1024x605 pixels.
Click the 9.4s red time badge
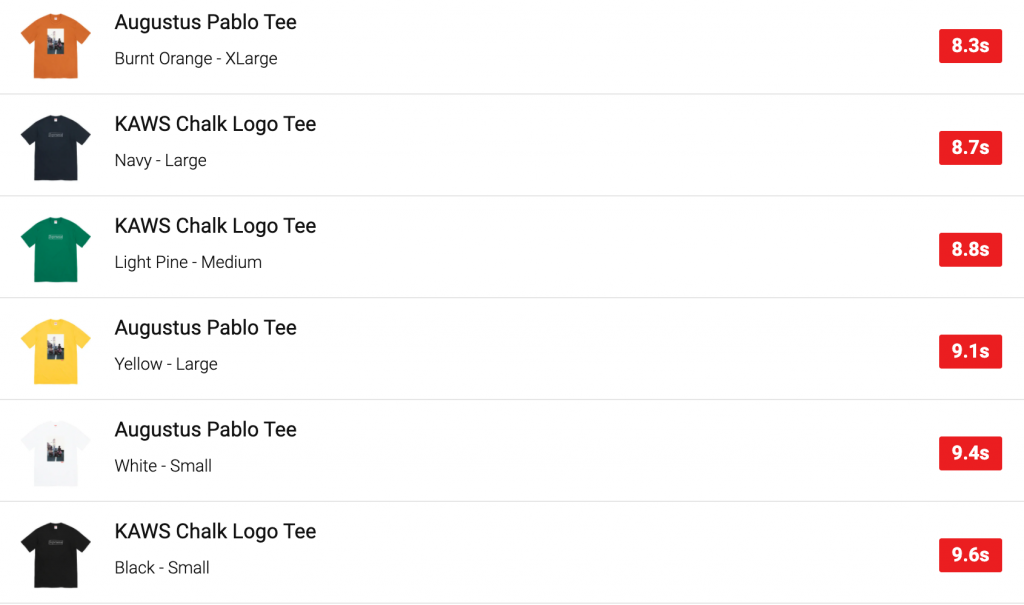[970, 453]
